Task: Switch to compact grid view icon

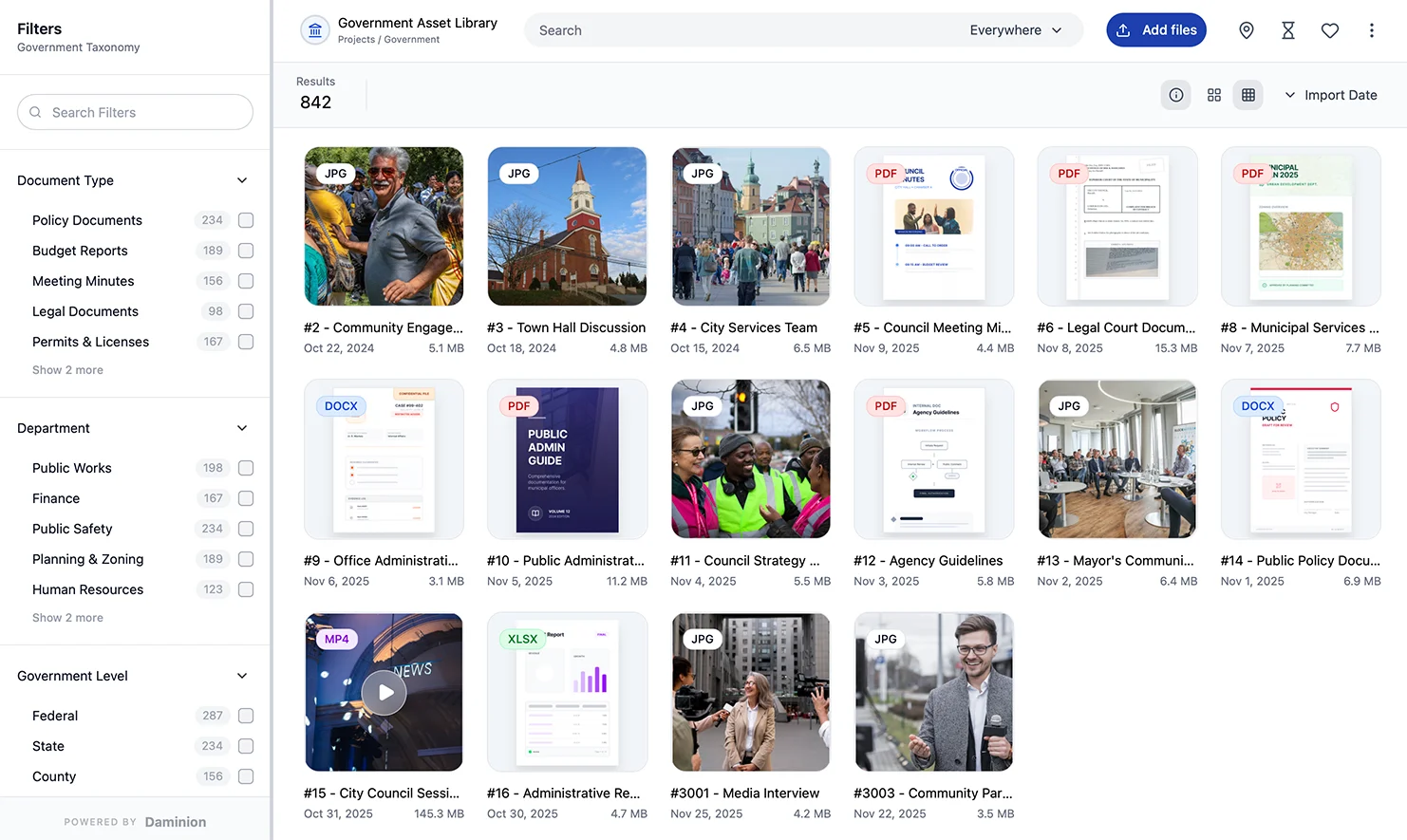Action: click(x=1248, y=95)
